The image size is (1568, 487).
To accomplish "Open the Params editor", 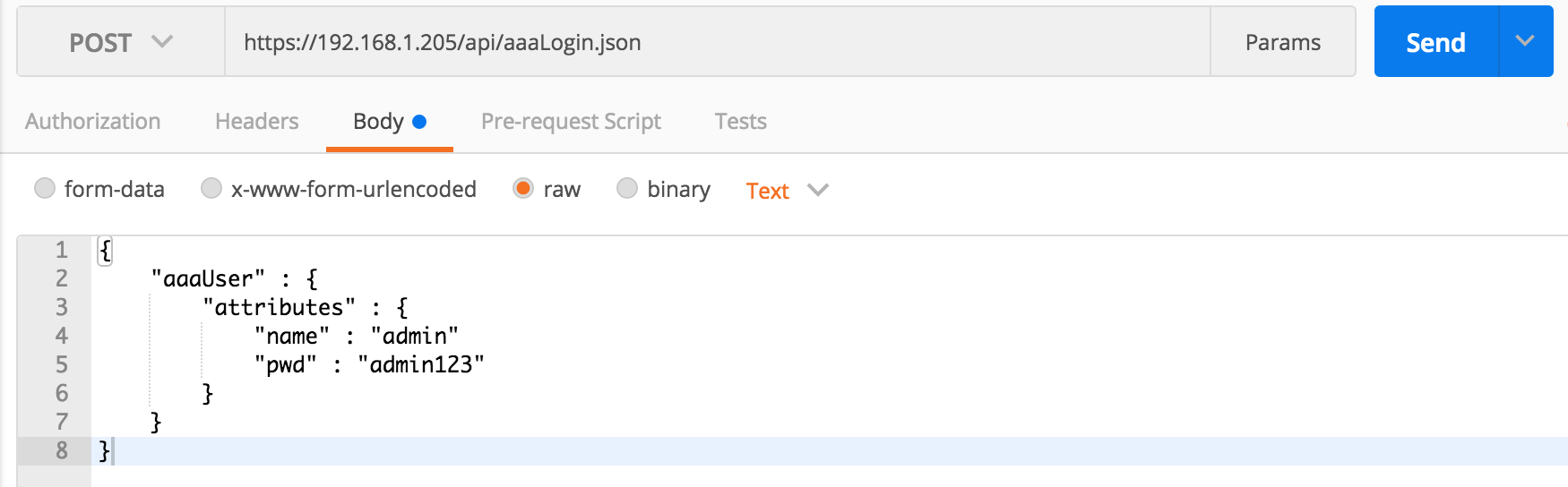I will pyautogui.click(x=1282, y=42).
